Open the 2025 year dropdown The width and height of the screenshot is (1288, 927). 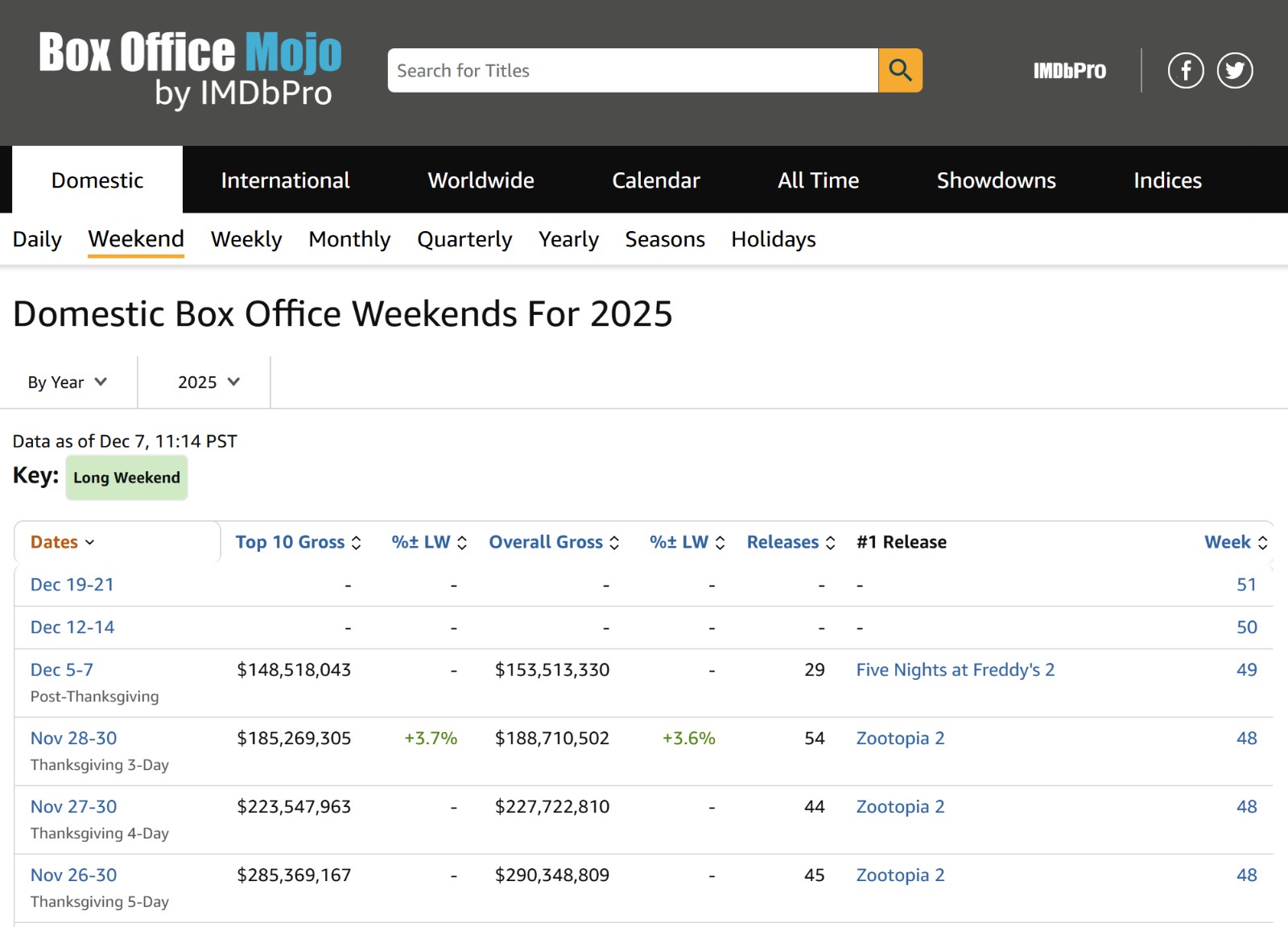(x=208, y=383)
